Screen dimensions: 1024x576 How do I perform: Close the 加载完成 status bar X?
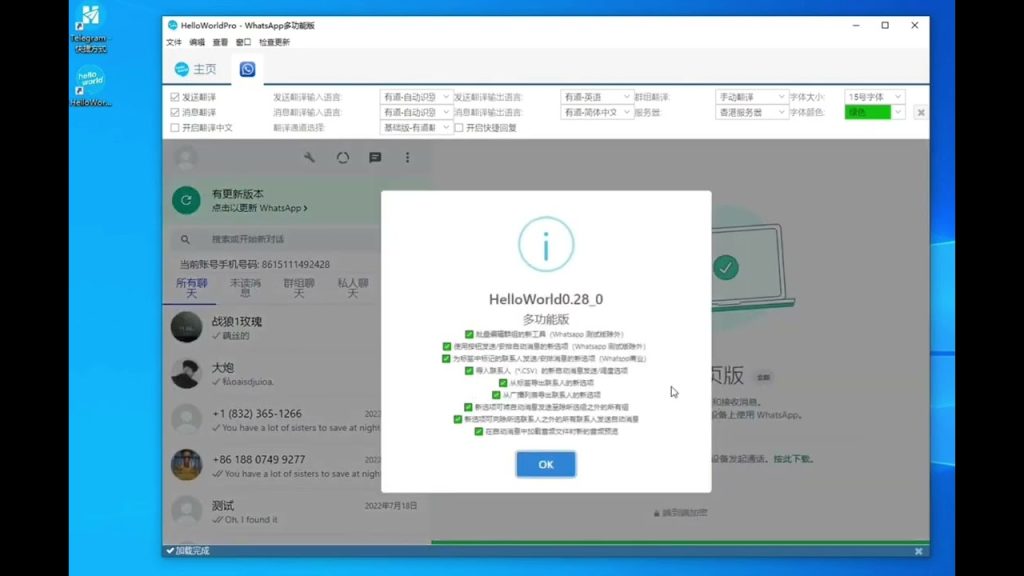click(919, 551)
